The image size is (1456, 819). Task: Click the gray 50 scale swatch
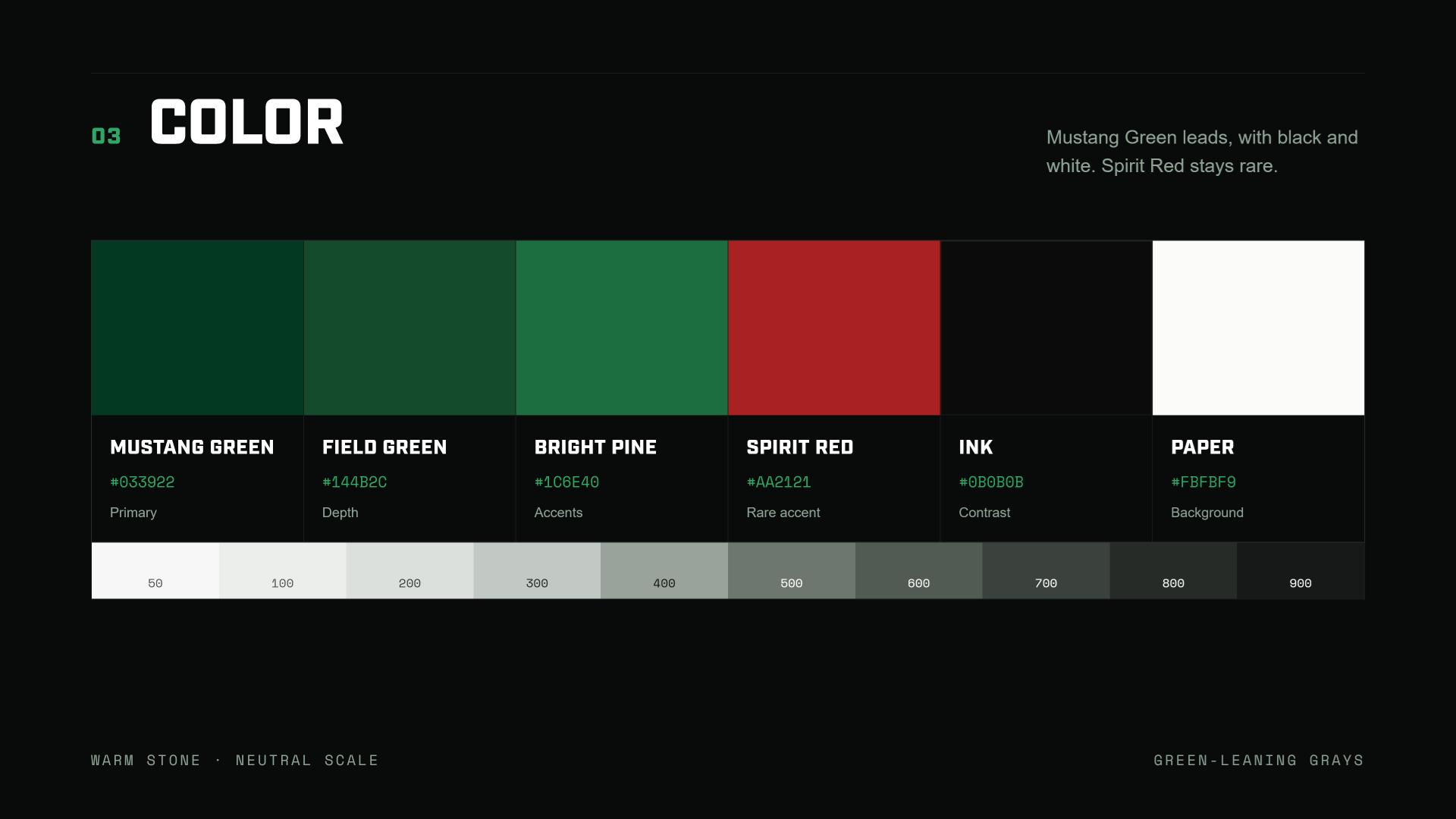pos(155,570)
